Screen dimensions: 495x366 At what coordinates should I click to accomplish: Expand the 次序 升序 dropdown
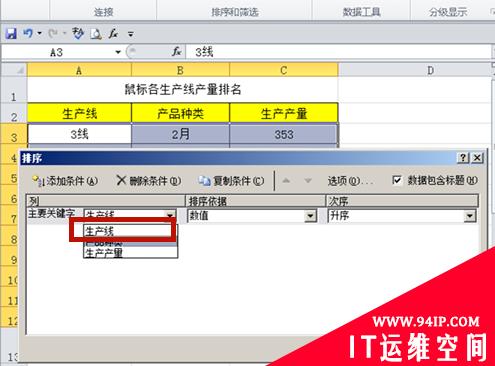click(x=470, y=216)
